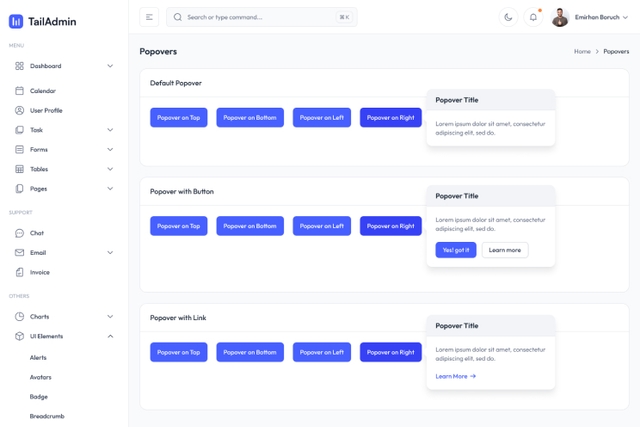This screenshot has width=640, height=427.
Task: Select Badge under UI Elements
Action: point(39,397)
